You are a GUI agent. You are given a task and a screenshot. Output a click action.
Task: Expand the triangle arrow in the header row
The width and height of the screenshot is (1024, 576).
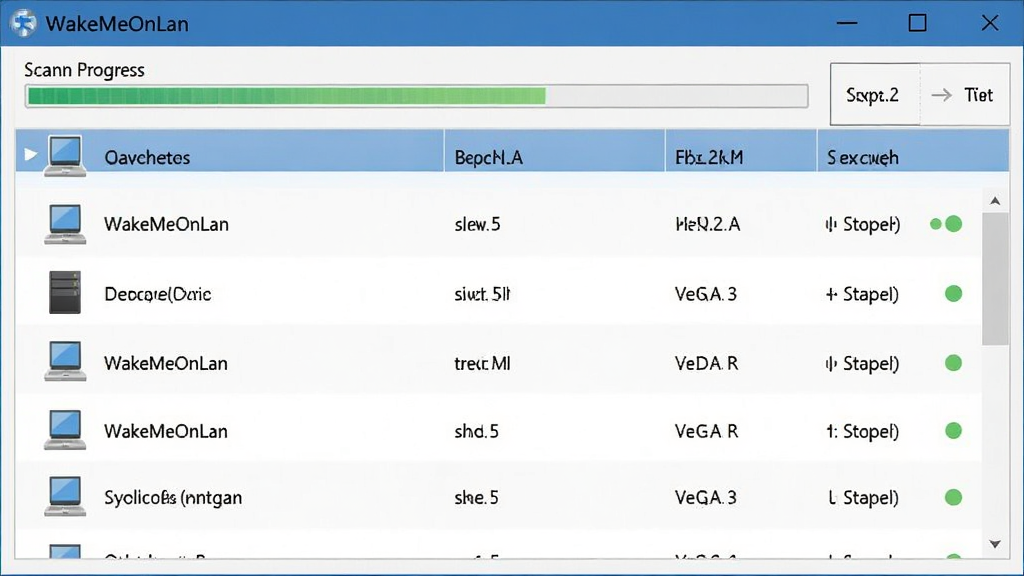click(30, 155)
